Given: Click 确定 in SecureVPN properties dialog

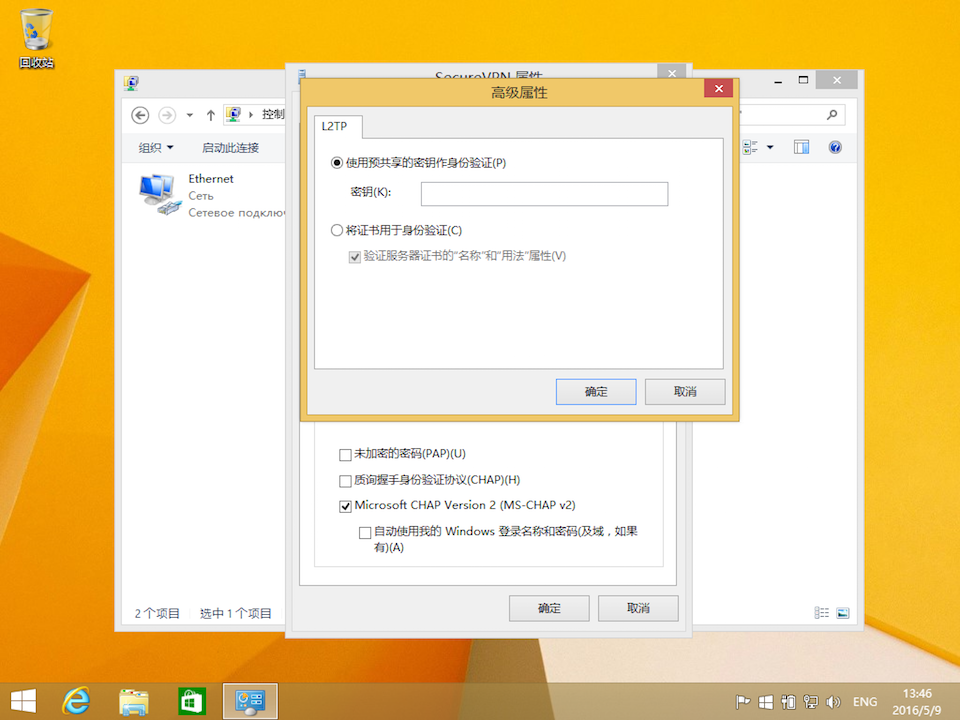Looking at the screenshot, I should (549, 609).
